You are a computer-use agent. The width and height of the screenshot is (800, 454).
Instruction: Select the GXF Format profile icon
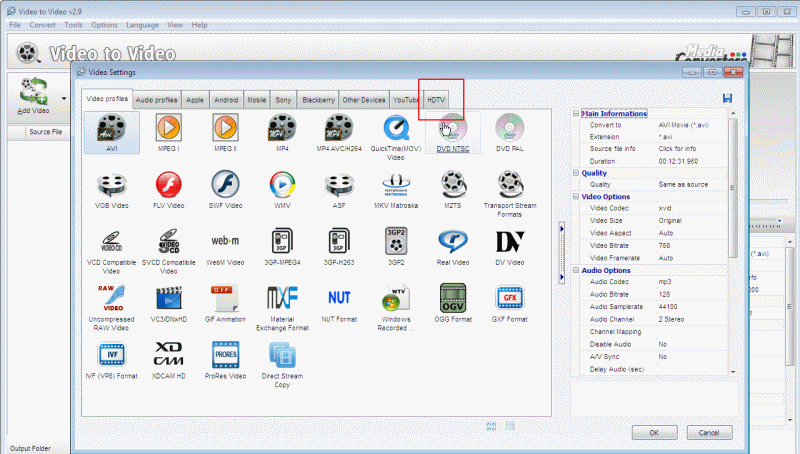(510, 298)
